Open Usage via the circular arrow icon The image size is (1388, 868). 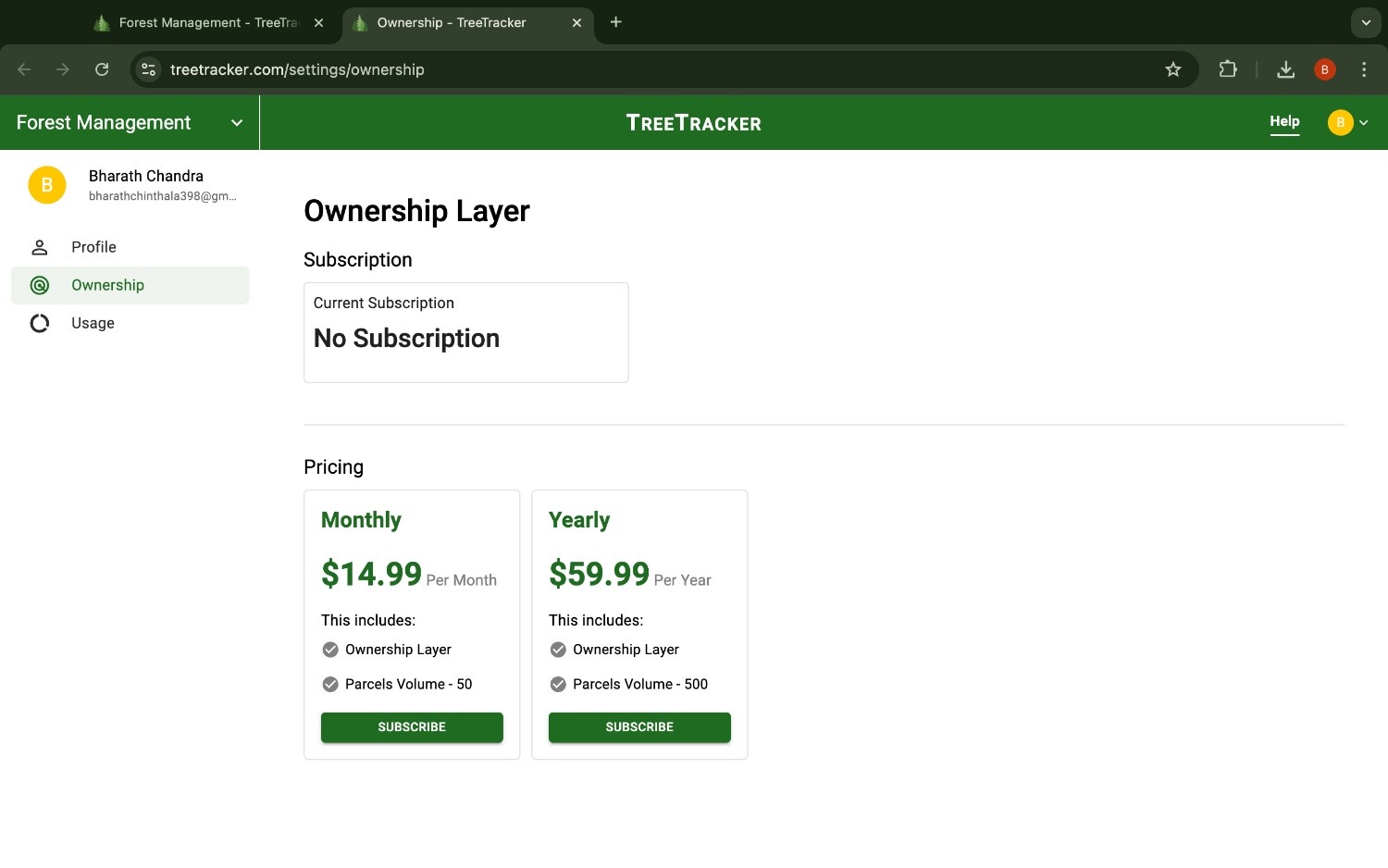click(x=40, y=323)
